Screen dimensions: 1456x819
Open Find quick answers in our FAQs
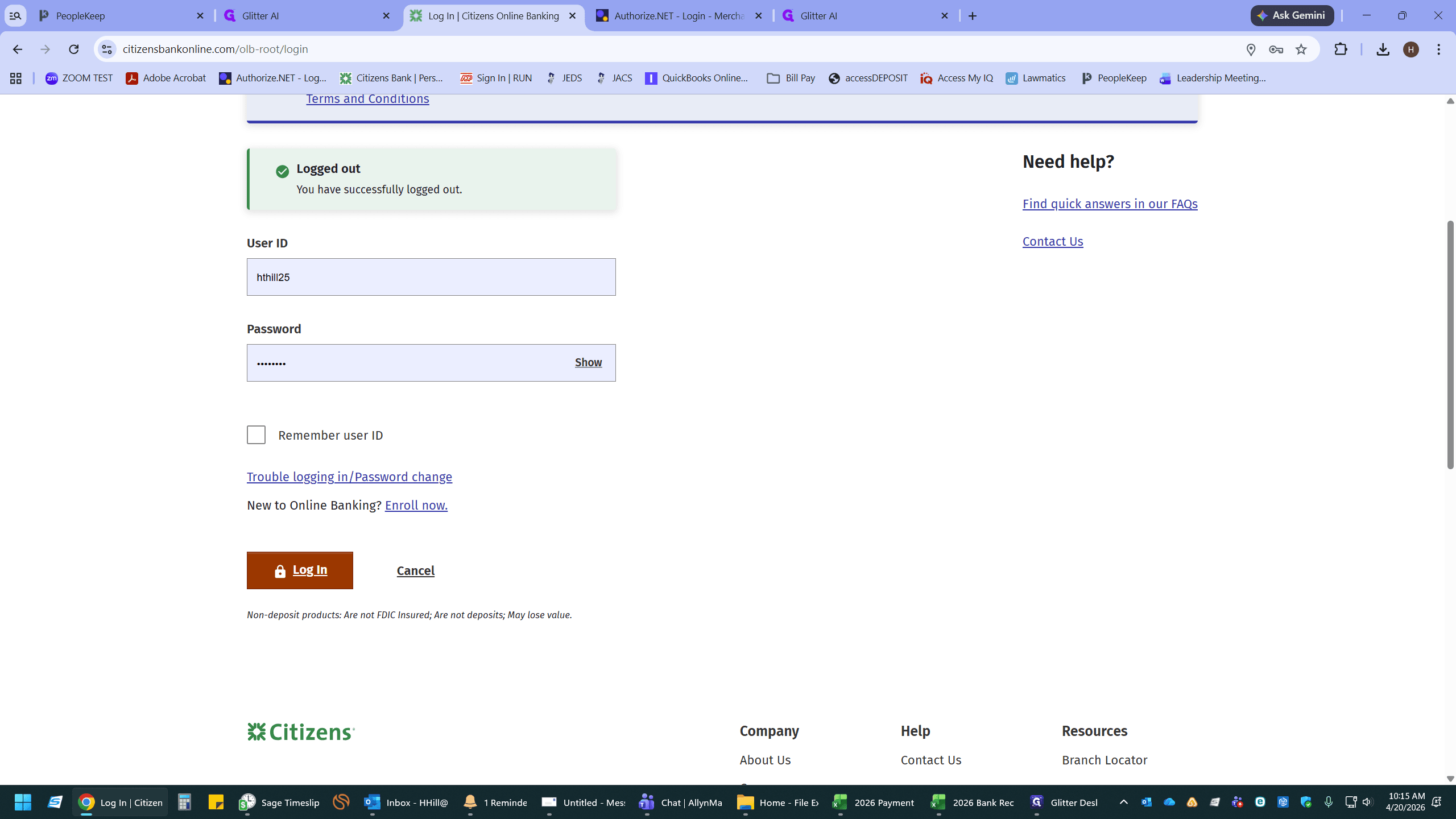click(x=1110, y=204)
